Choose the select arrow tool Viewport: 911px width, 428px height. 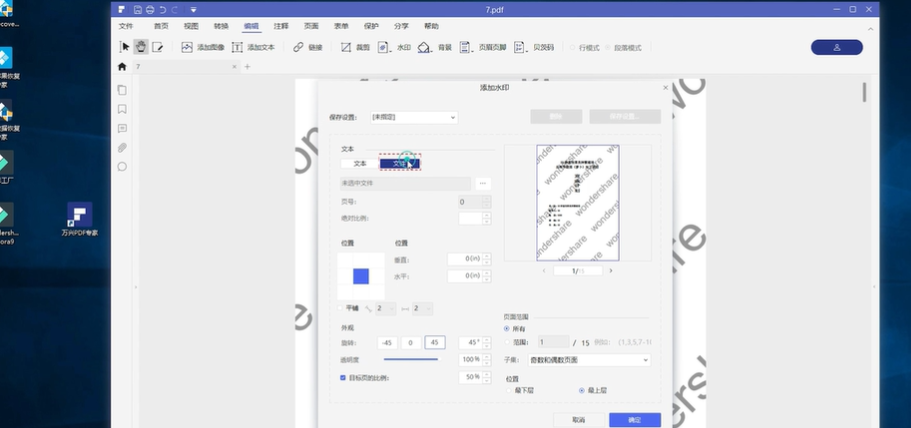(125, 47)
